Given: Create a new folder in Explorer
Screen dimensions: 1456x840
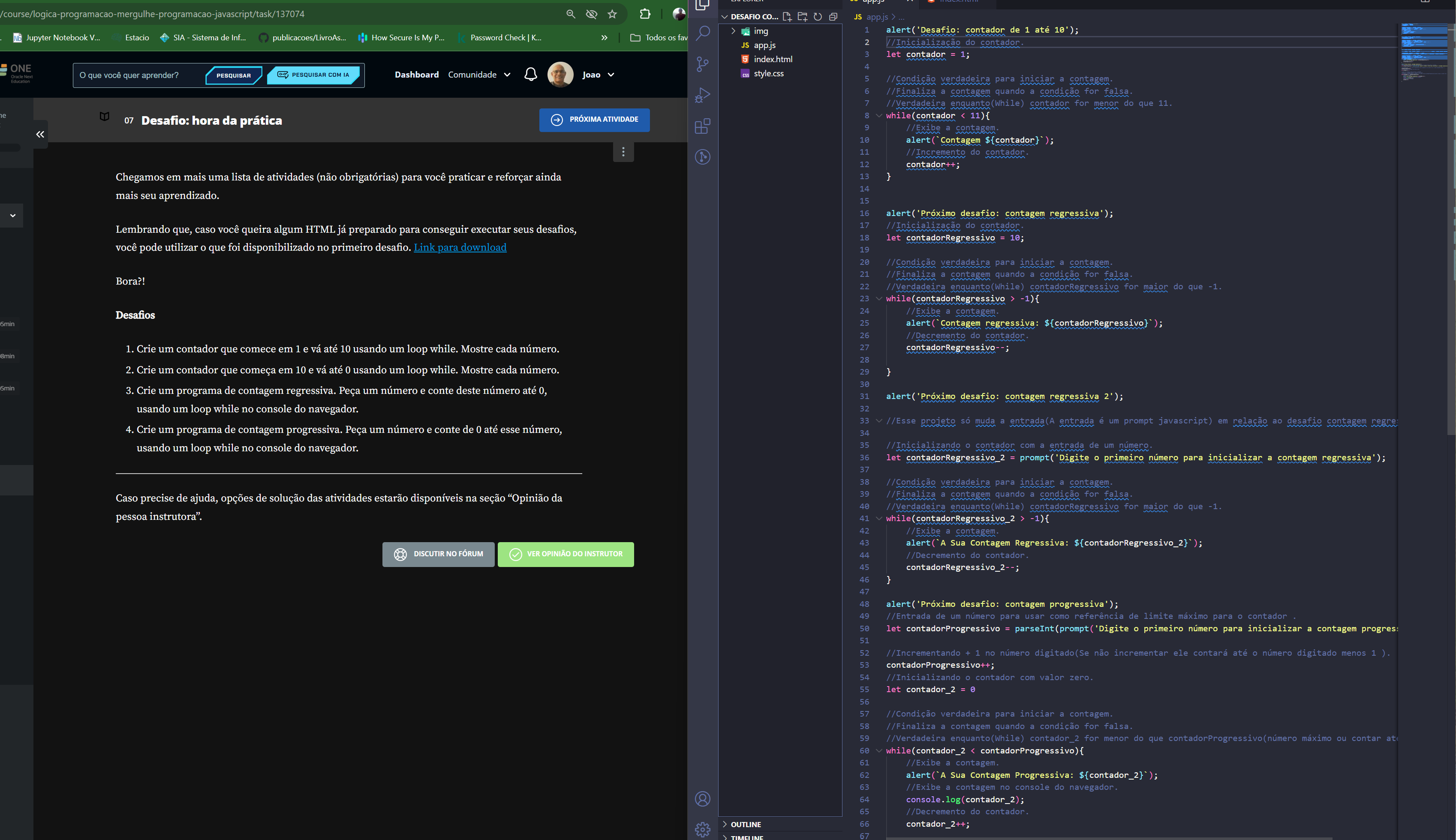Looking at the screenshot, I should point(802,17).
